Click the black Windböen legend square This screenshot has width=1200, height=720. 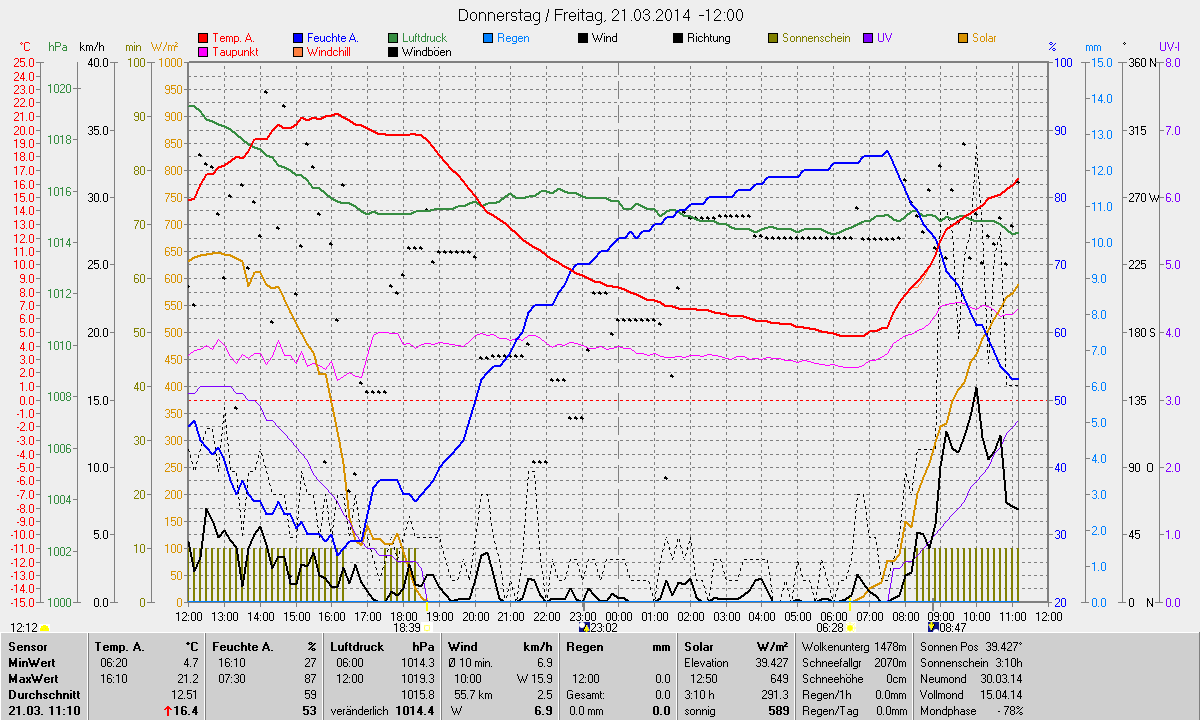point(394,51)
